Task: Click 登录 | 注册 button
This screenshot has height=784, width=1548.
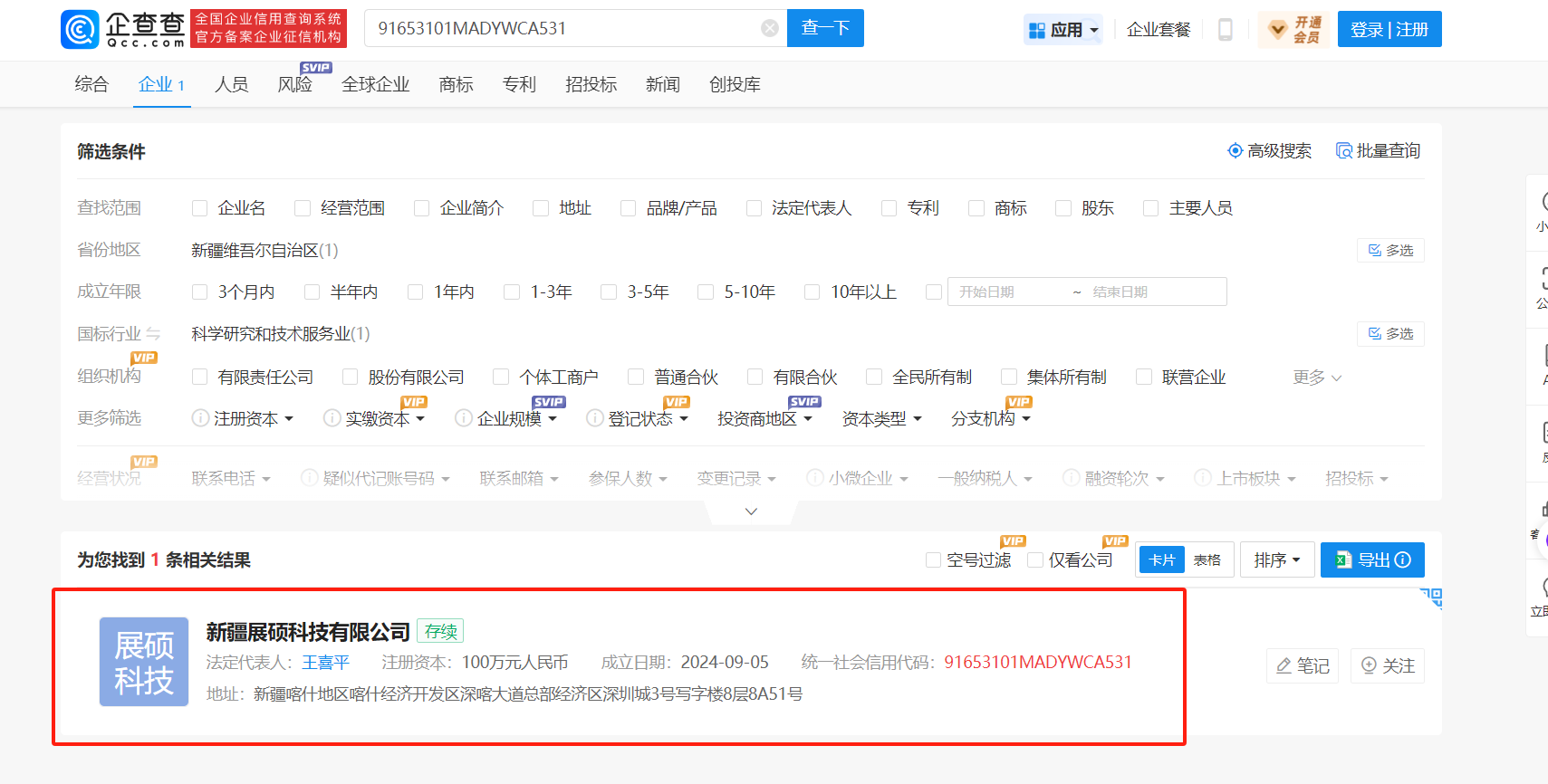Action: (x=1389, y=30)
